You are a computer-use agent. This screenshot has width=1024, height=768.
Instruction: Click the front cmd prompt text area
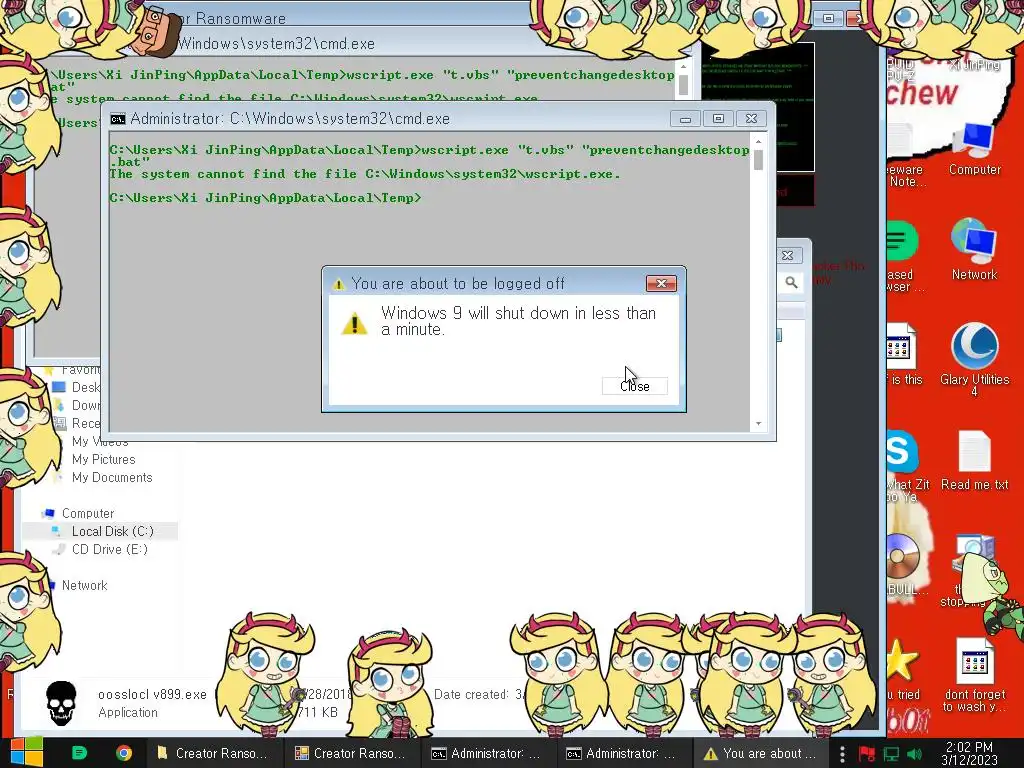[430, 284]
